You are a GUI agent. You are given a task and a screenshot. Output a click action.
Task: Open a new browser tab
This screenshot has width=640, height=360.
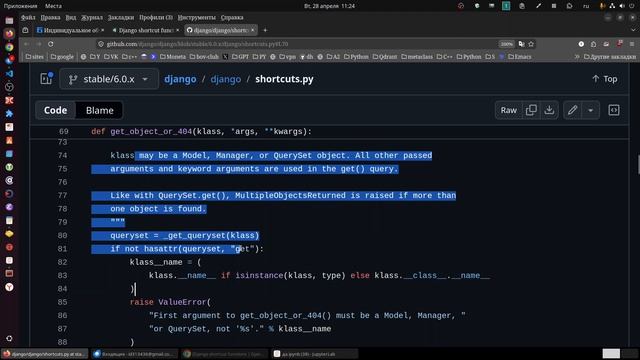265,30
